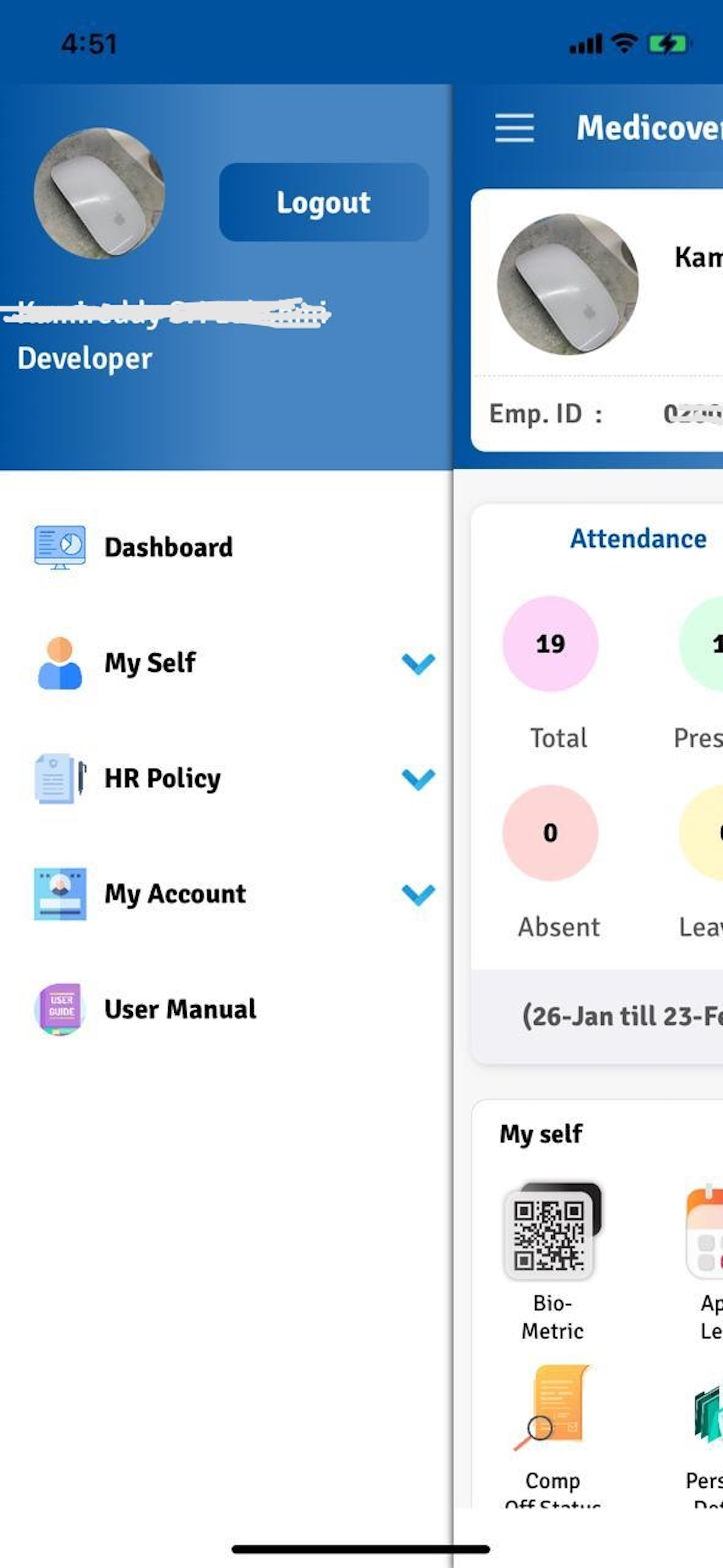This screenshot has width=723, height=1568.
Task: Tap the Logout button
Action: click(324, 202)
